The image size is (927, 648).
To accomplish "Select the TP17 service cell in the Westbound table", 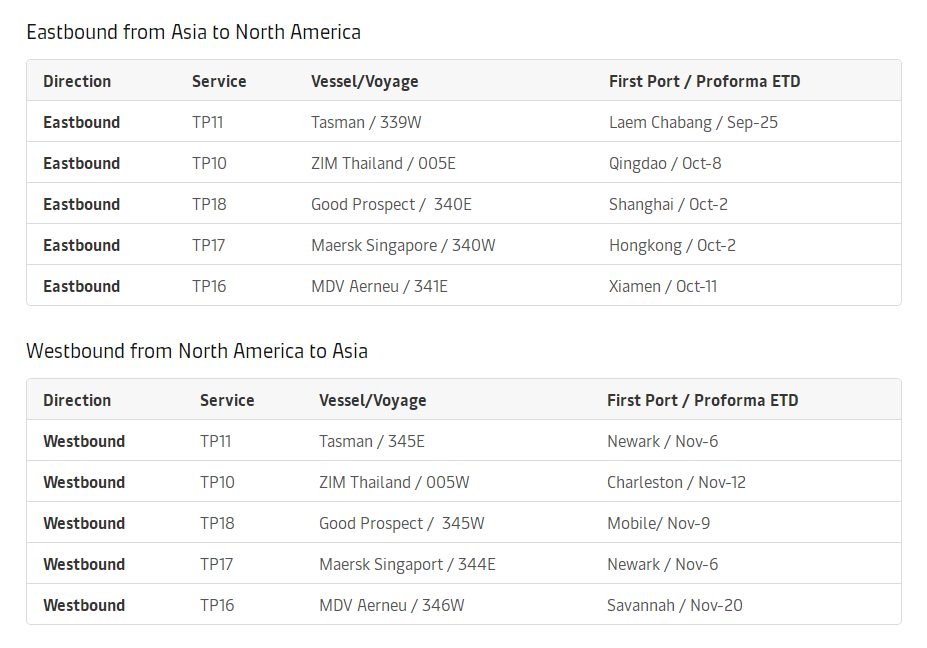I will click(216, 565).
